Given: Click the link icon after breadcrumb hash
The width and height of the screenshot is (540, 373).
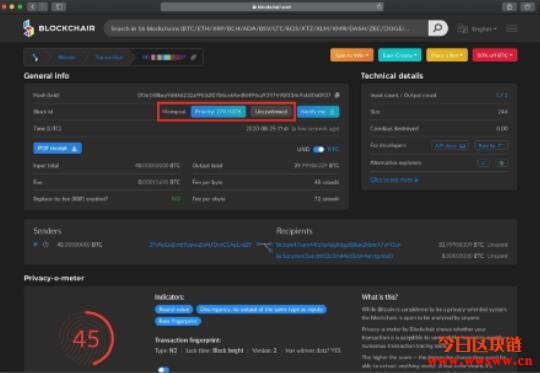Looking at the screenshot, I should click(x=194, y=57).
